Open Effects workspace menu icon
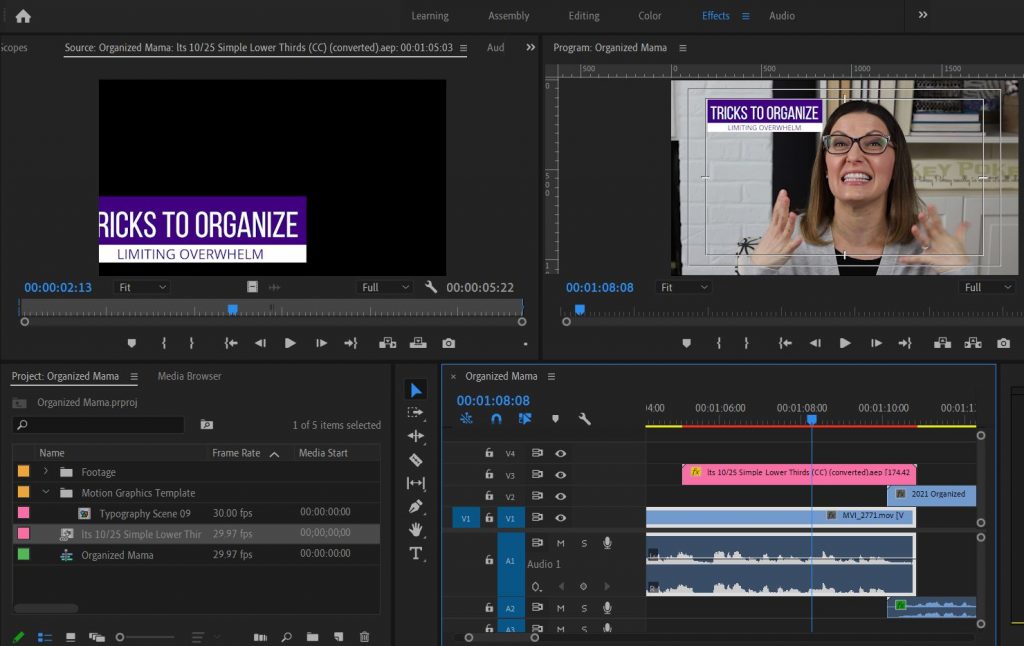1024x646 pixels. (x=745, y=16)
